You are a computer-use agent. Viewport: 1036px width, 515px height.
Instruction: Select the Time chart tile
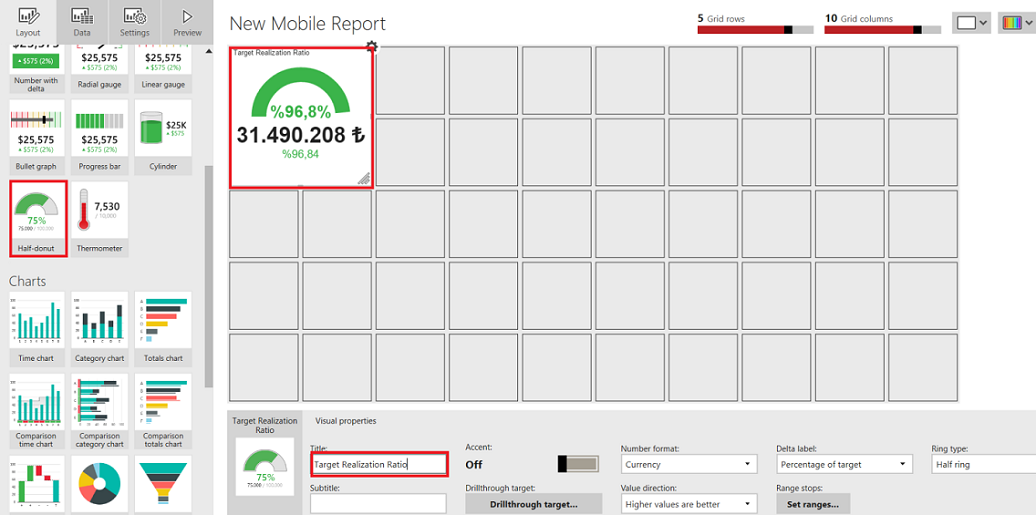(x=37, y=329)
